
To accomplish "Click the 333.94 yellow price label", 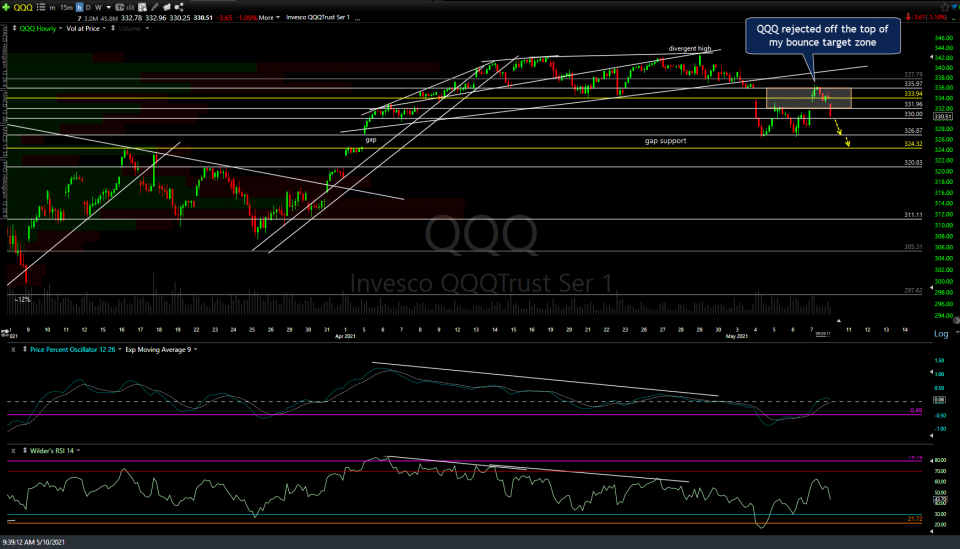I will click(x=913, y=94).
